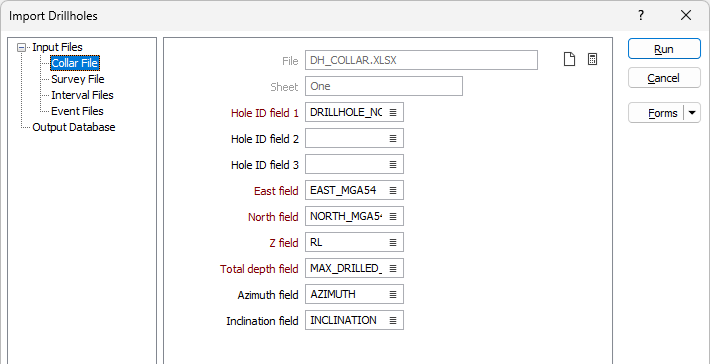
Task: Click the Sheet field containing One
Action: coord(384,86)
